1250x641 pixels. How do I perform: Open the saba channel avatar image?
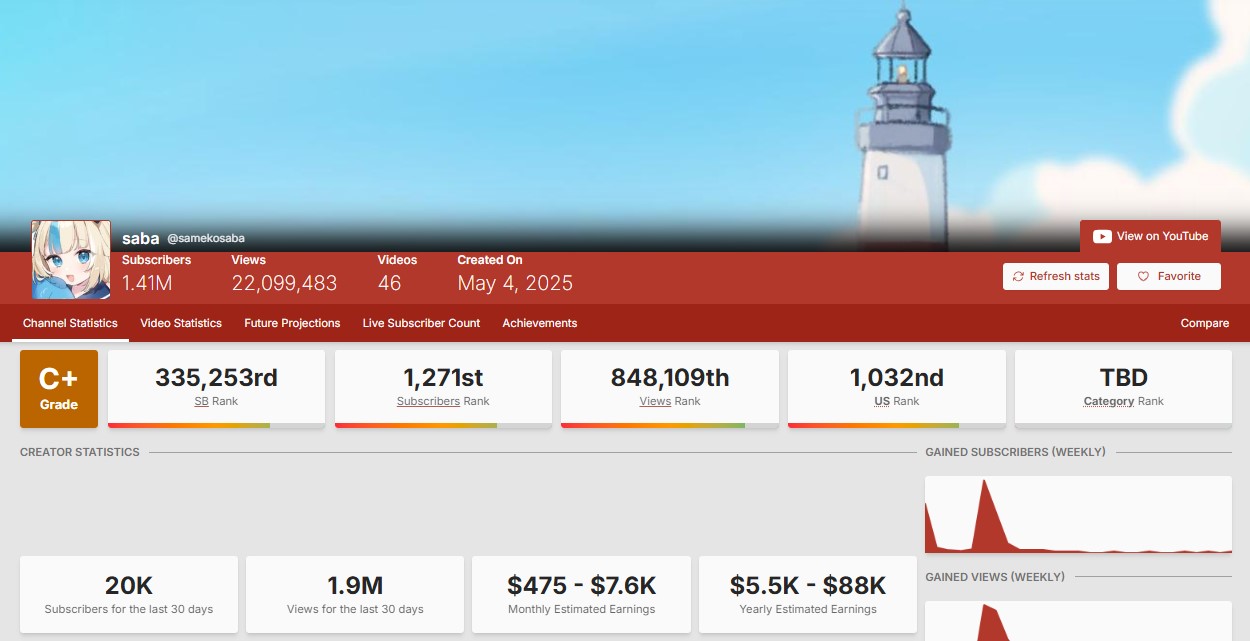tap(71, 260)
